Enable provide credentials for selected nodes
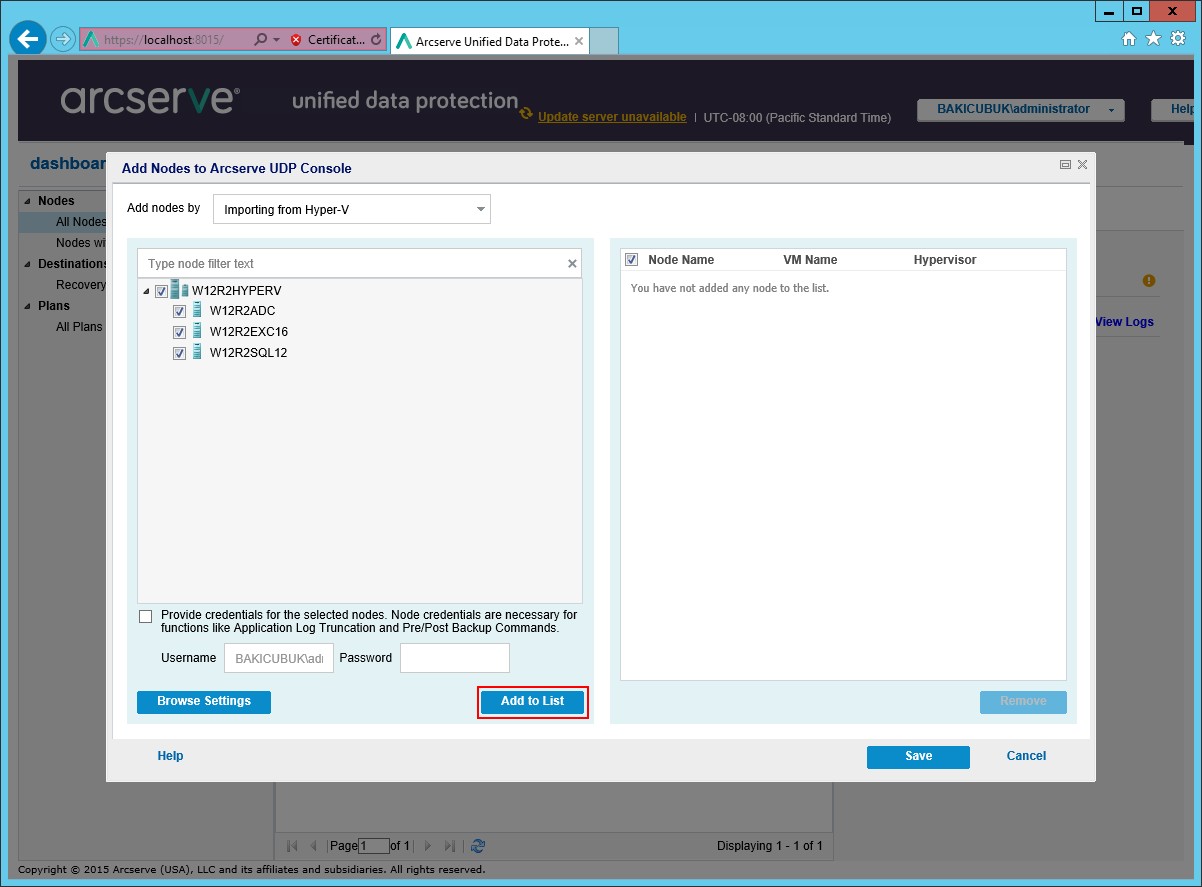Screen dimensions: 1202x887 (x=146, y=616)
